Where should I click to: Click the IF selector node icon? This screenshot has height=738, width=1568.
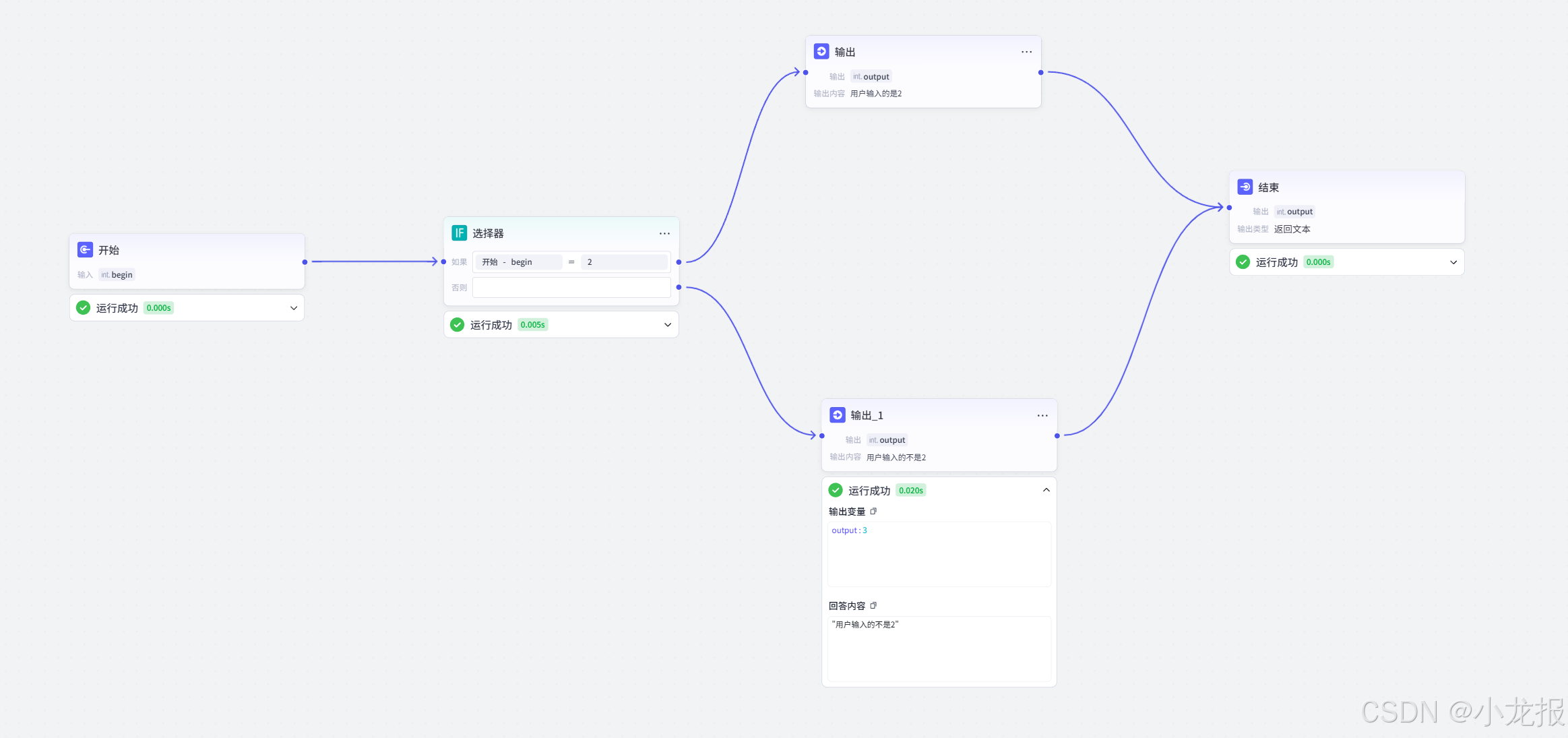click(x=459, y=233)
